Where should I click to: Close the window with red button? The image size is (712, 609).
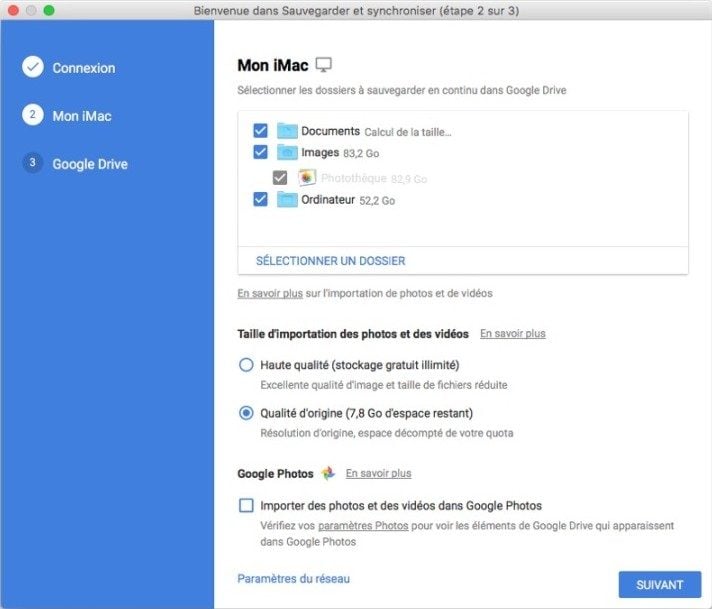13,10
